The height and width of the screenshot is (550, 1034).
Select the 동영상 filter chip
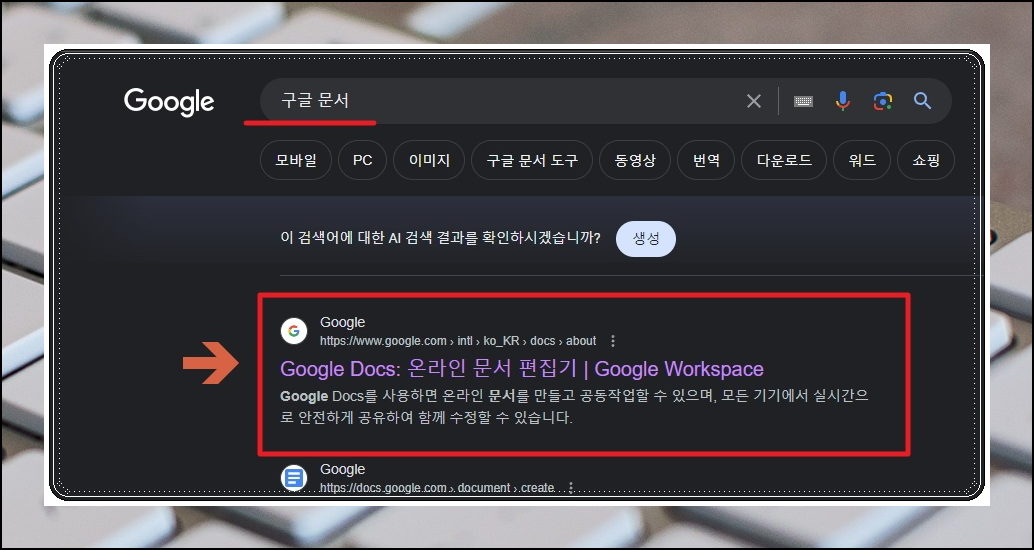(635, 160)
